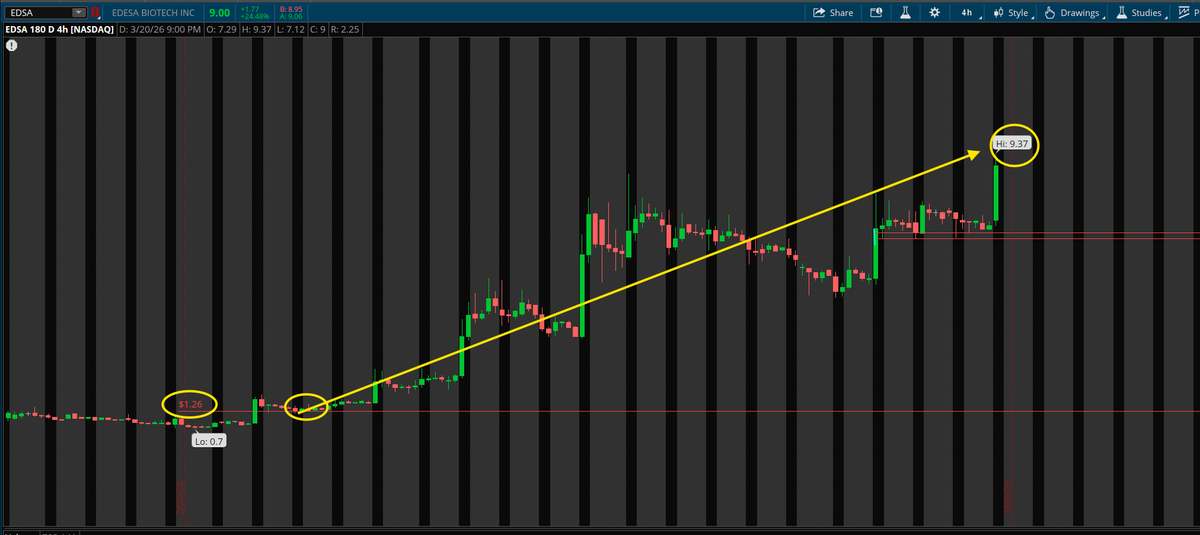Open the Style menu

tap(1014, 13)
